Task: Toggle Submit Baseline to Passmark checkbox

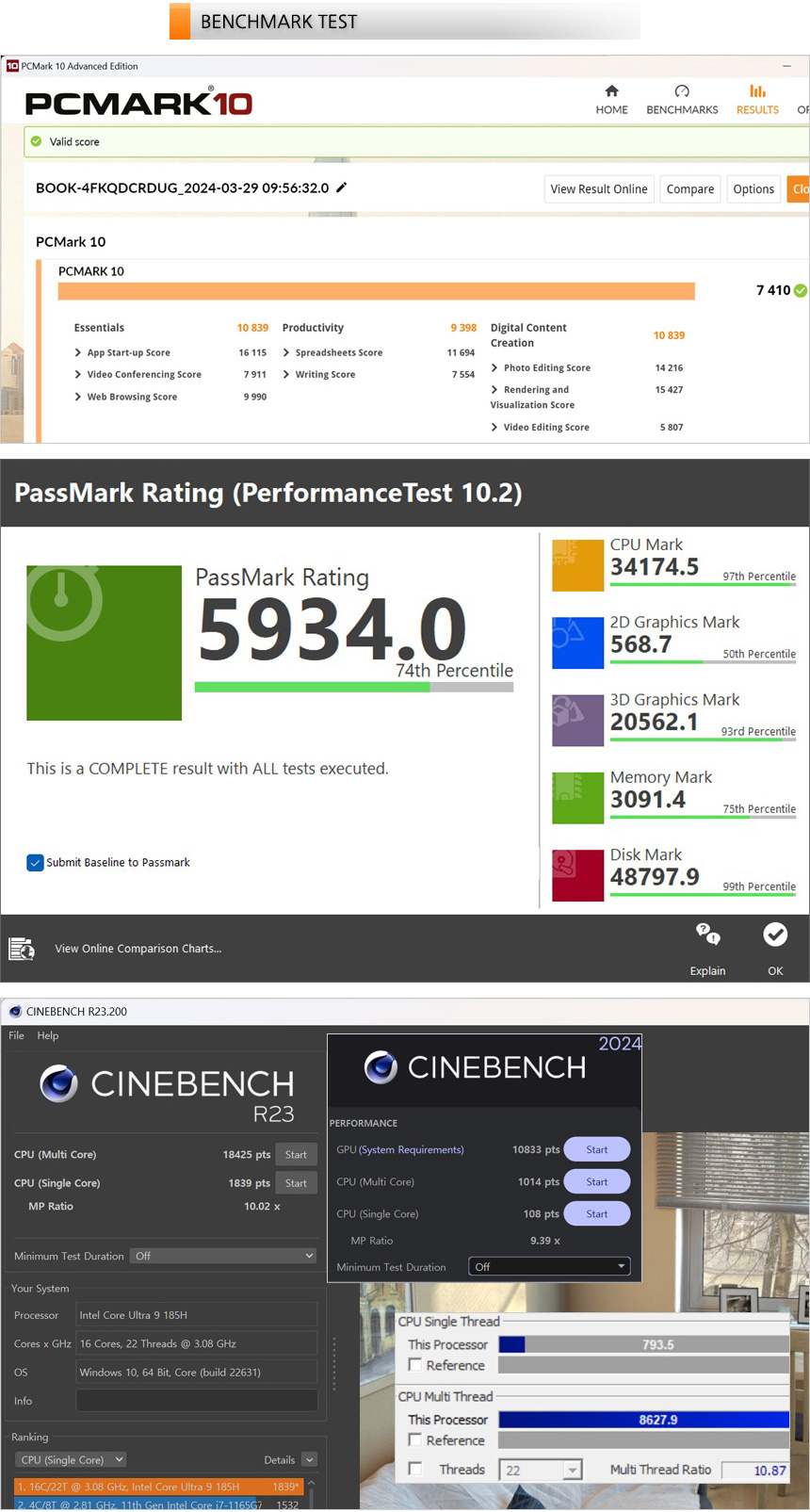Action: [35, 862]
